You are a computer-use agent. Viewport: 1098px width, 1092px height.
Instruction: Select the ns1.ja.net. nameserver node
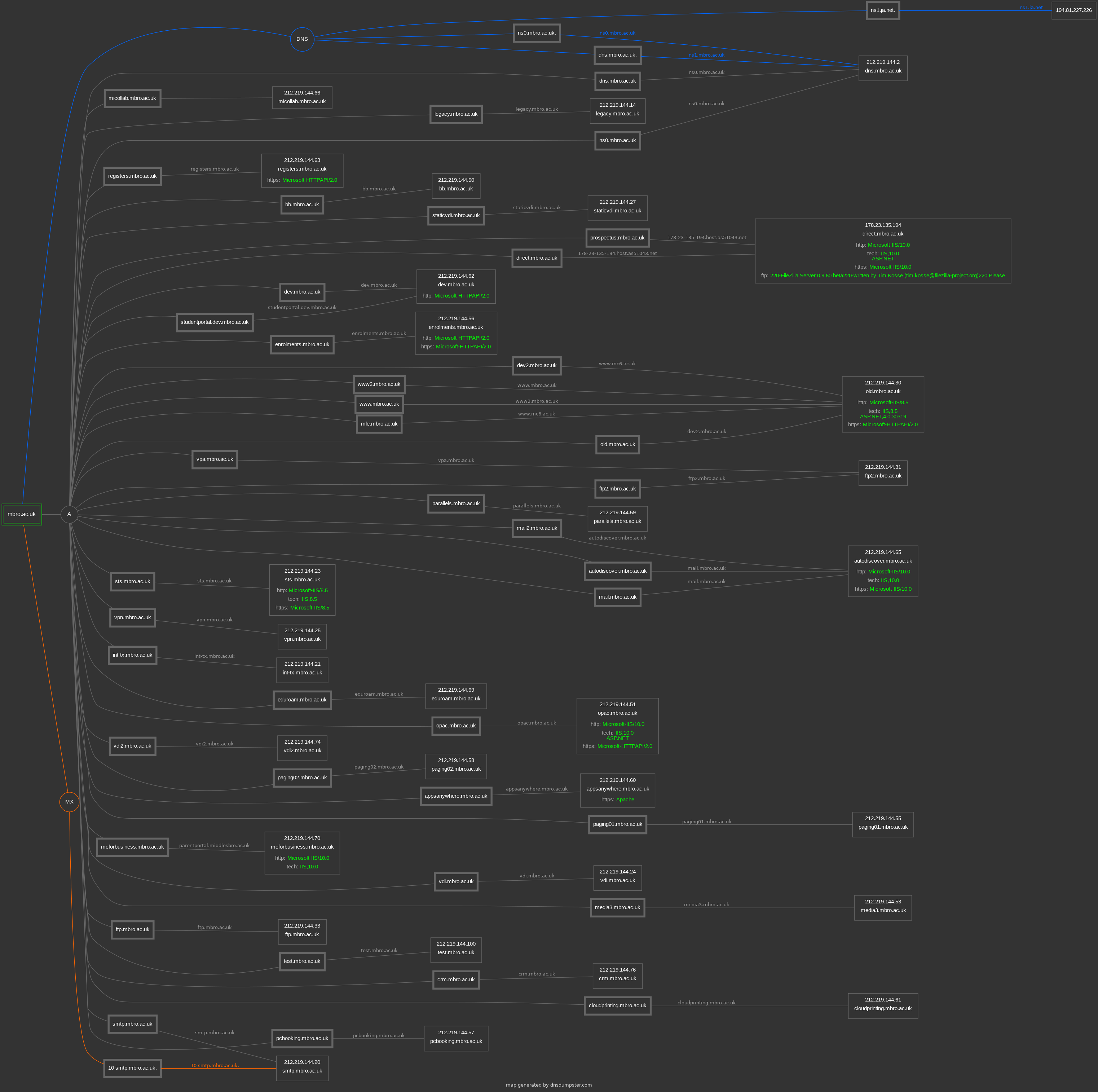click(x=883, y=10)
